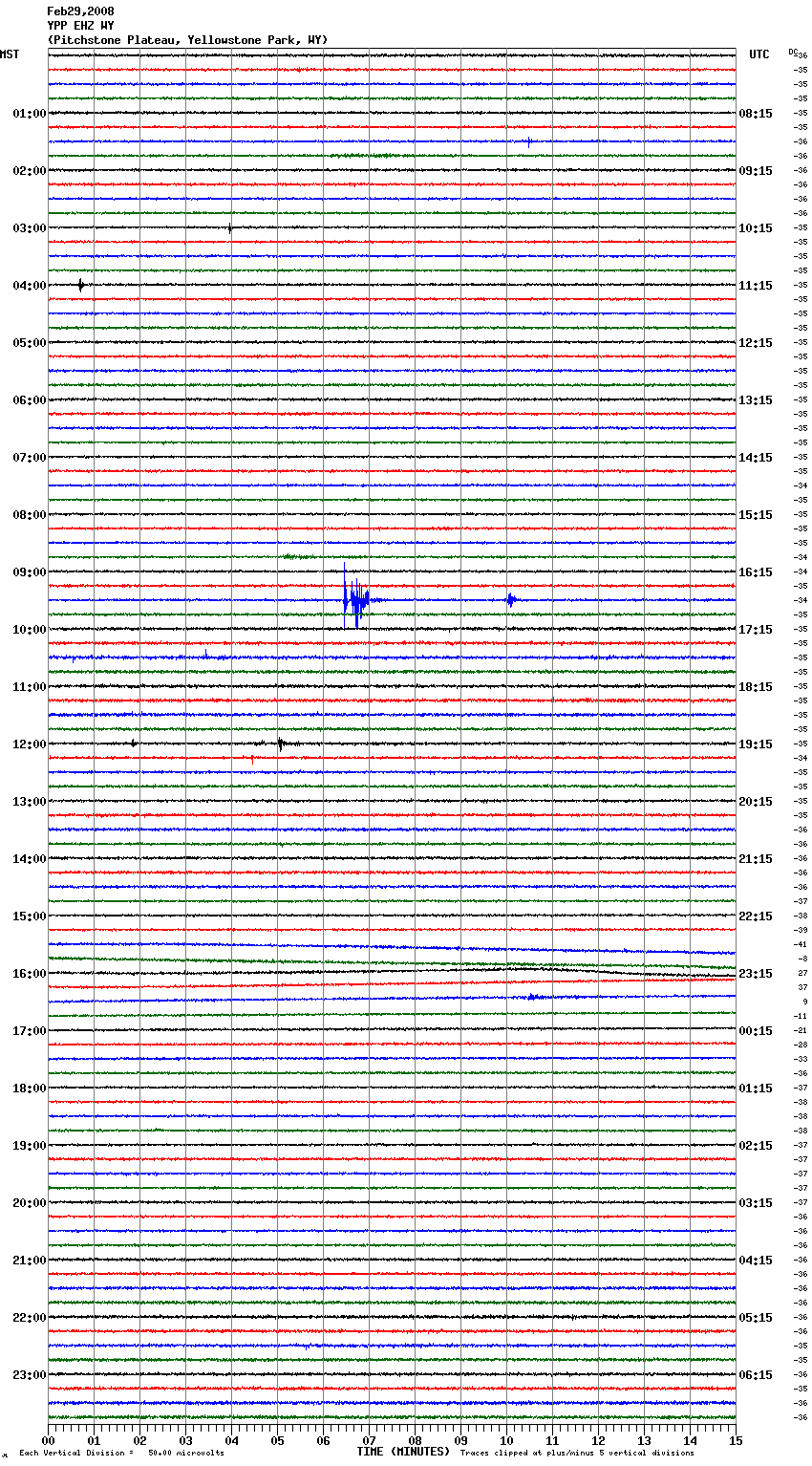Click the 00:15 UTC time label
The height and width of the screenshot is (1466, 812).
[756, 1031]
